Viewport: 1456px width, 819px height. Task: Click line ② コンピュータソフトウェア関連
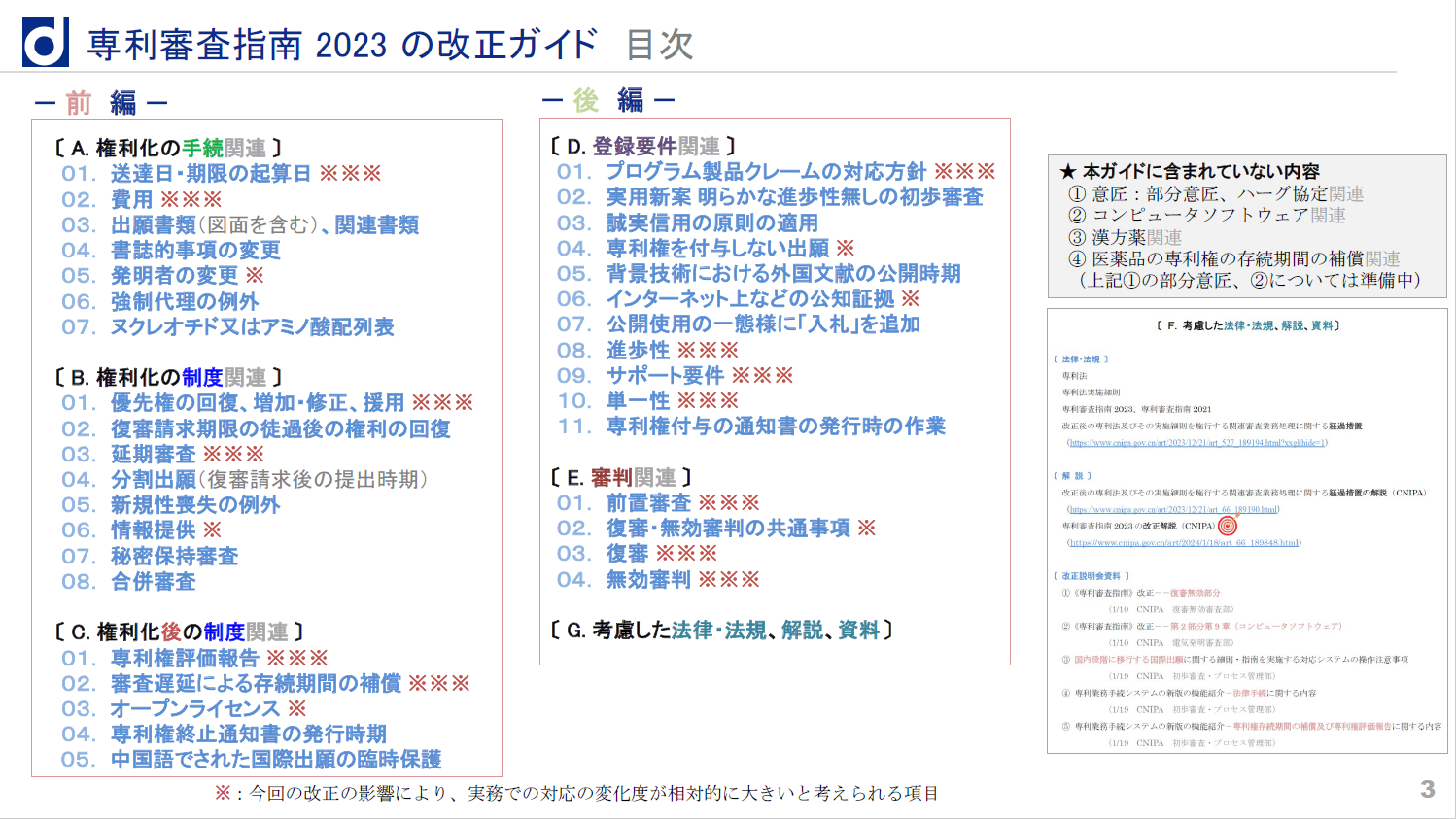1206,215
